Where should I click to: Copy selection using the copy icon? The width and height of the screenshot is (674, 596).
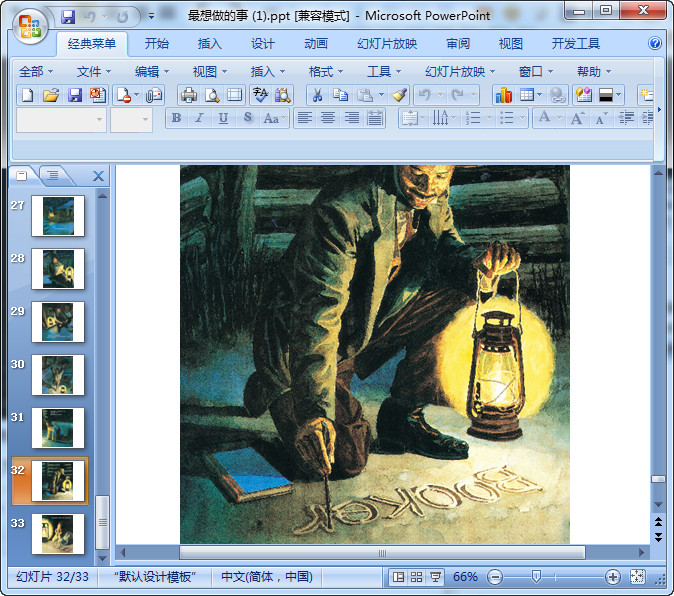pyautogui.click(x=340, y=95)
